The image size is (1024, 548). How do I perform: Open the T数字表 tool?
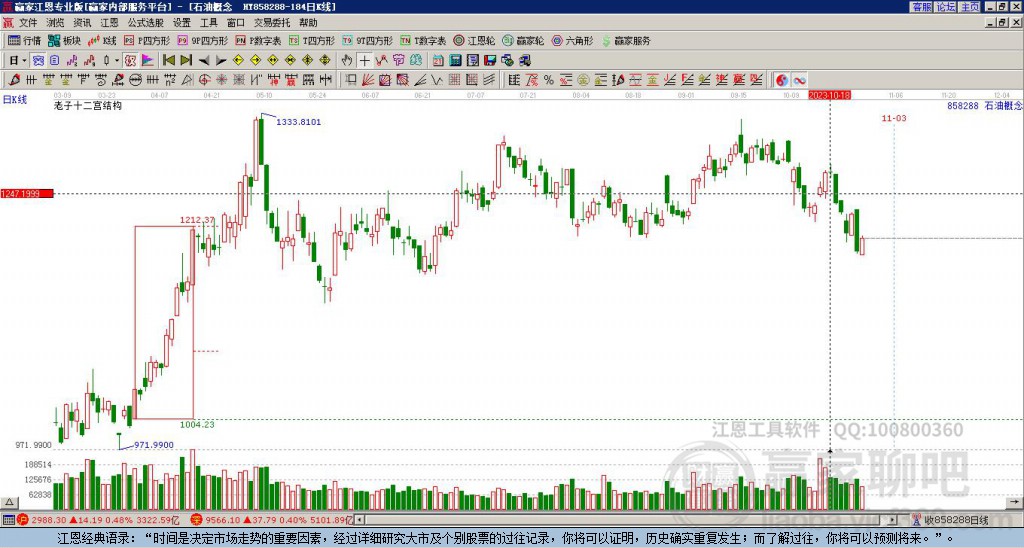[423, 40]
